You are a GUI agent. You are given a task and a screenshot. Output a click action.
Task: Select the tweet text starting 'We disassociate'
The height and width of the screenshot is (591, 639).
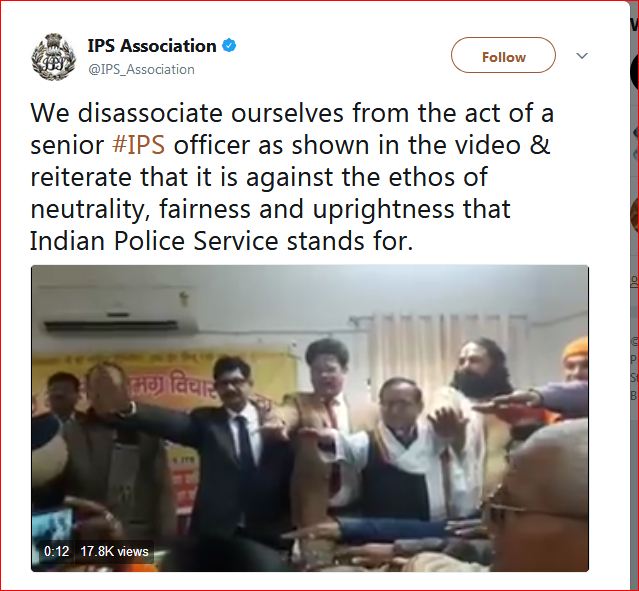click(x=292, y=177)
